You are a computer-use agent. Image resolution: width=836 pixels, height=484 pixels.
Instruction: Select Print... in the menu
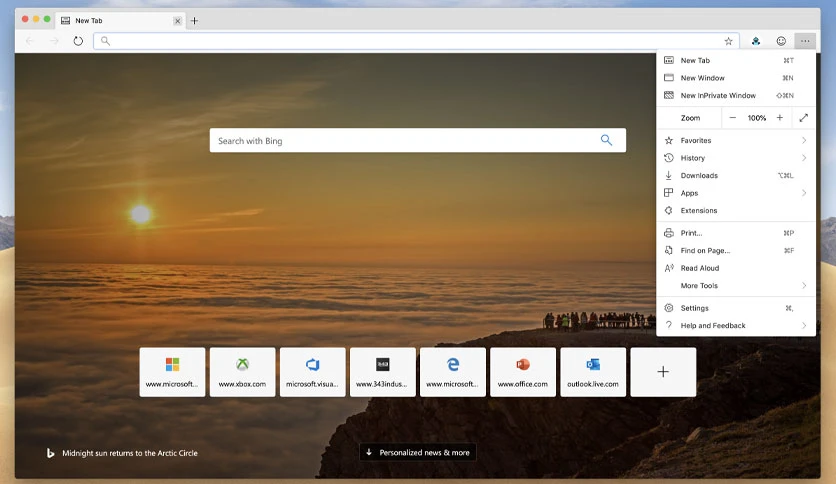point(736,233)
